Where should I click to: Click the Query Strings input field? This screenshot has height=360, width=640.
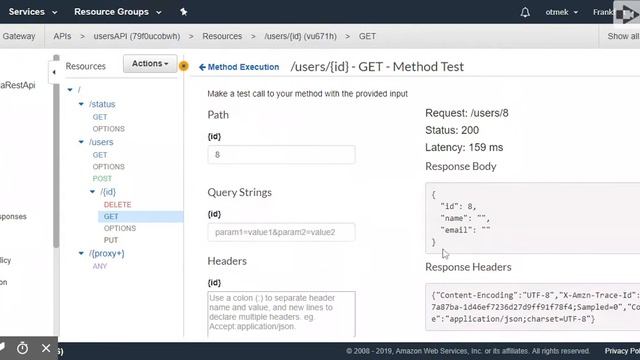point(281,232)
